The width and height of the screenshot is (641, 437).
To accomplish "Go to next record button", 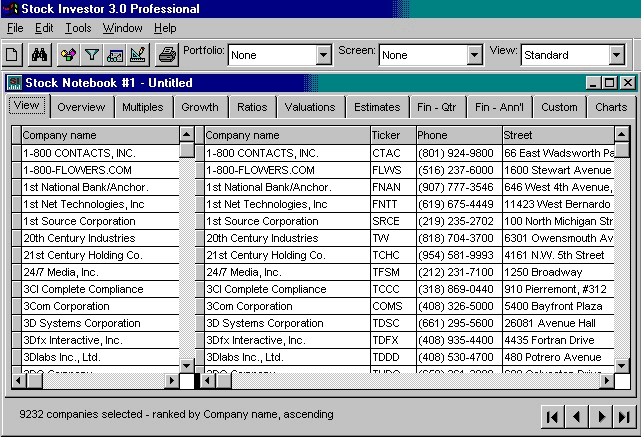I will [601, 417].
